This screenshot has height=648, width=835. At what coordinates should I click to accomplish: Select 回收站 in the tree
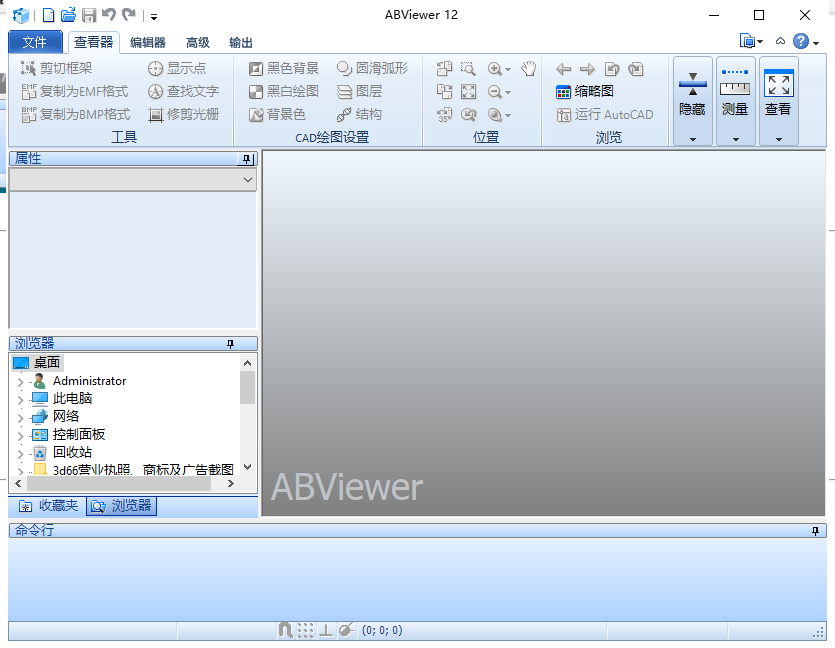(x=72, y=453)
